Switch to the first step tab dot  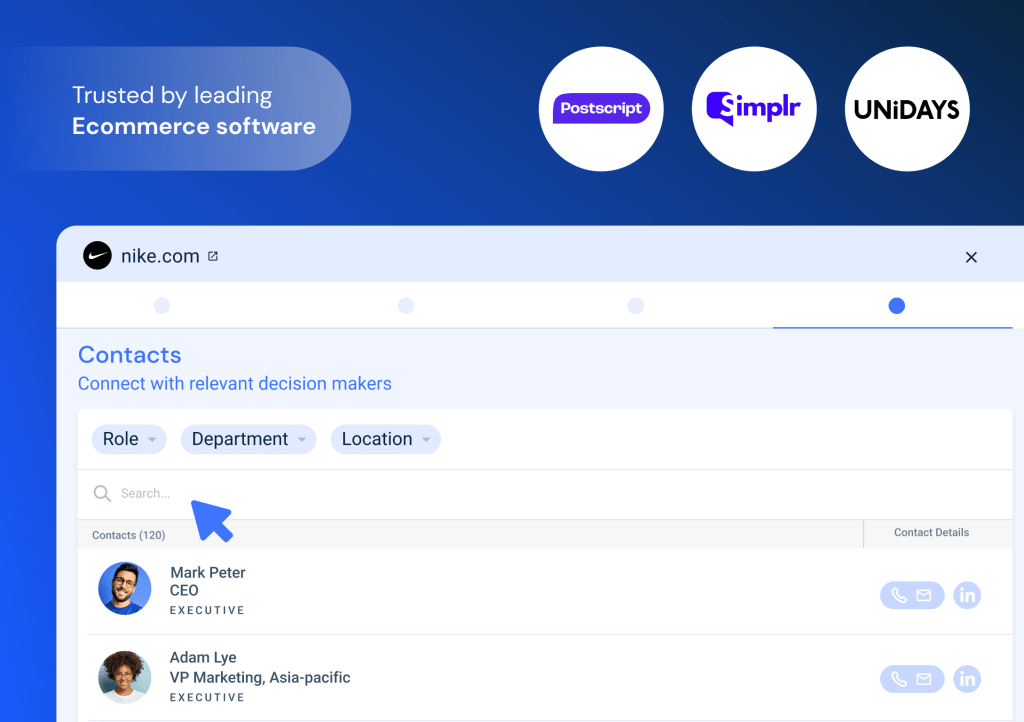tap(162, 306)
